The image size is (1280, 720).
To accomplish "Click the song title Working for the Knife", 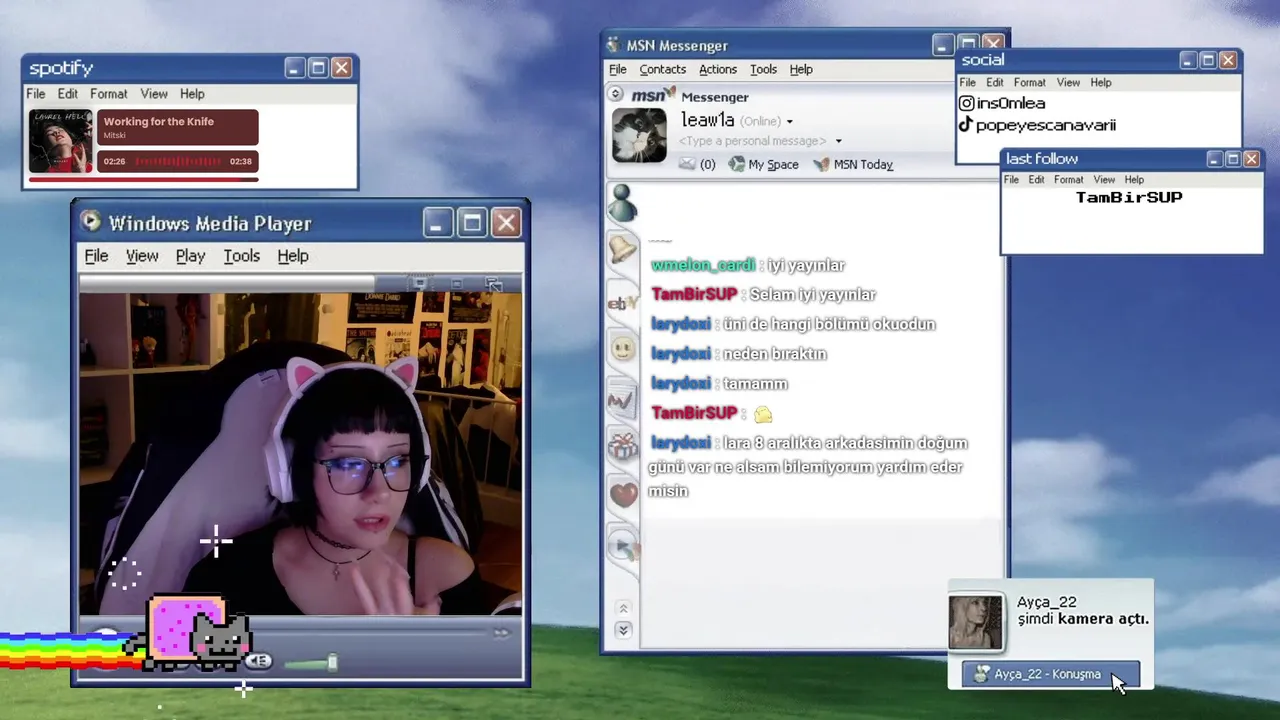I will click(x=159, y=121).
